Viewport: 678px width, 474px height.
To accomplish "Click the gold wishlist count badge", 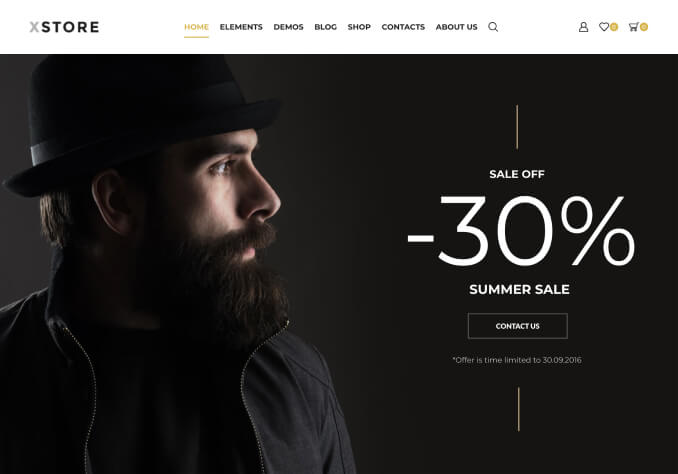I will pos(614,27).
